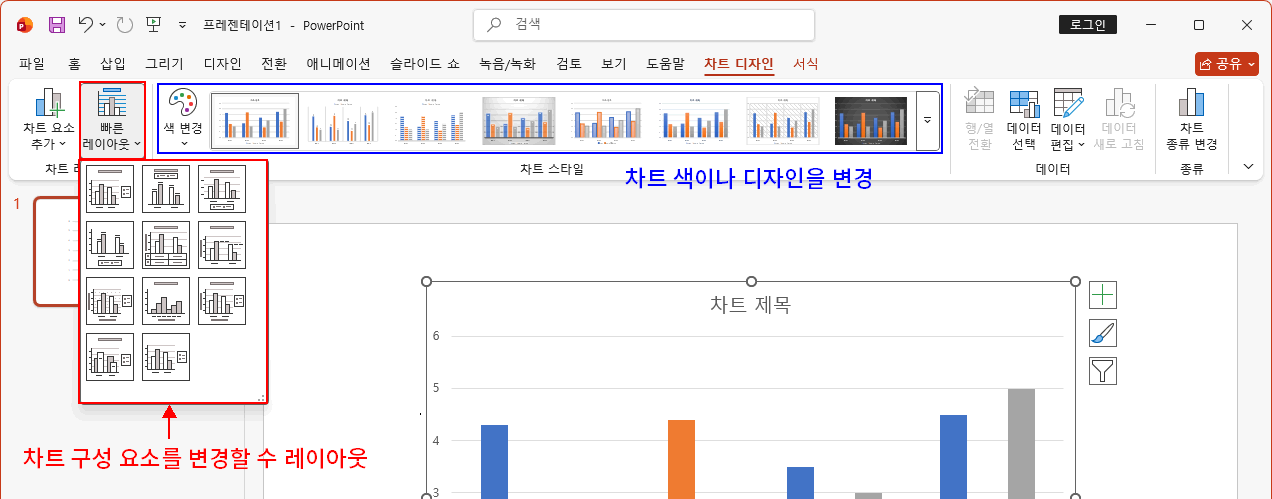The width and height of the screenshot is (1272, 499).
Task: Collapse the ribbon with the chevron
Action: click(1249, 167)
